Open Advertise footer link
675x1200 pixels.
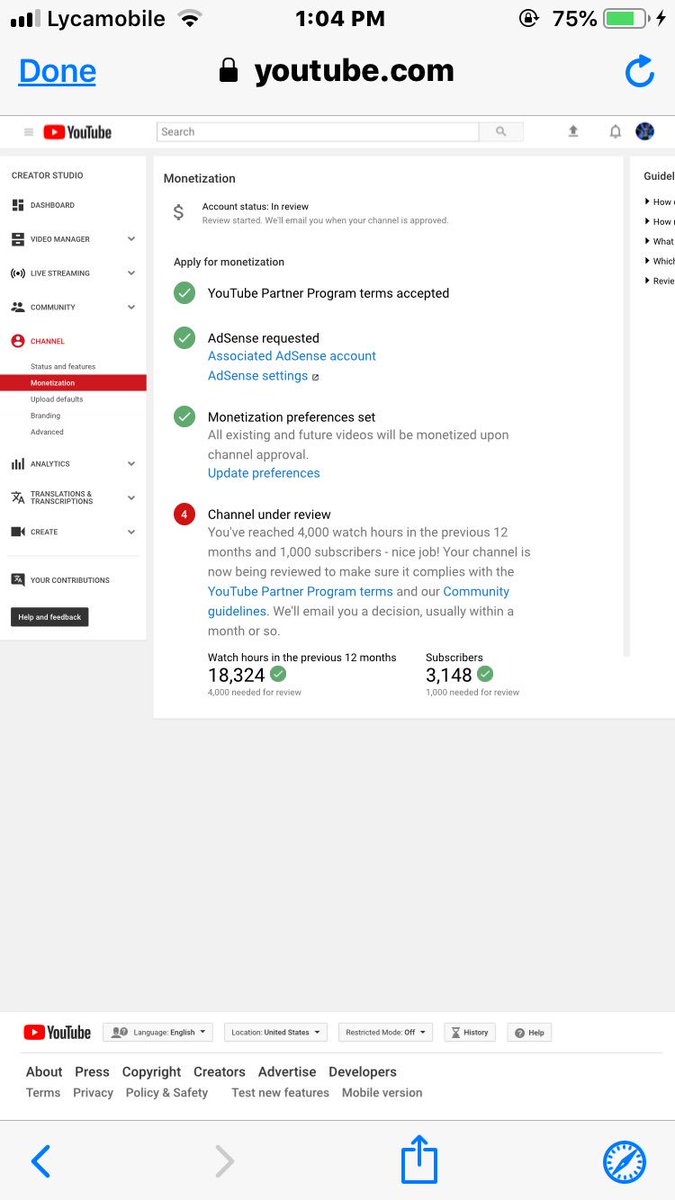click(x=287, y=1072)
